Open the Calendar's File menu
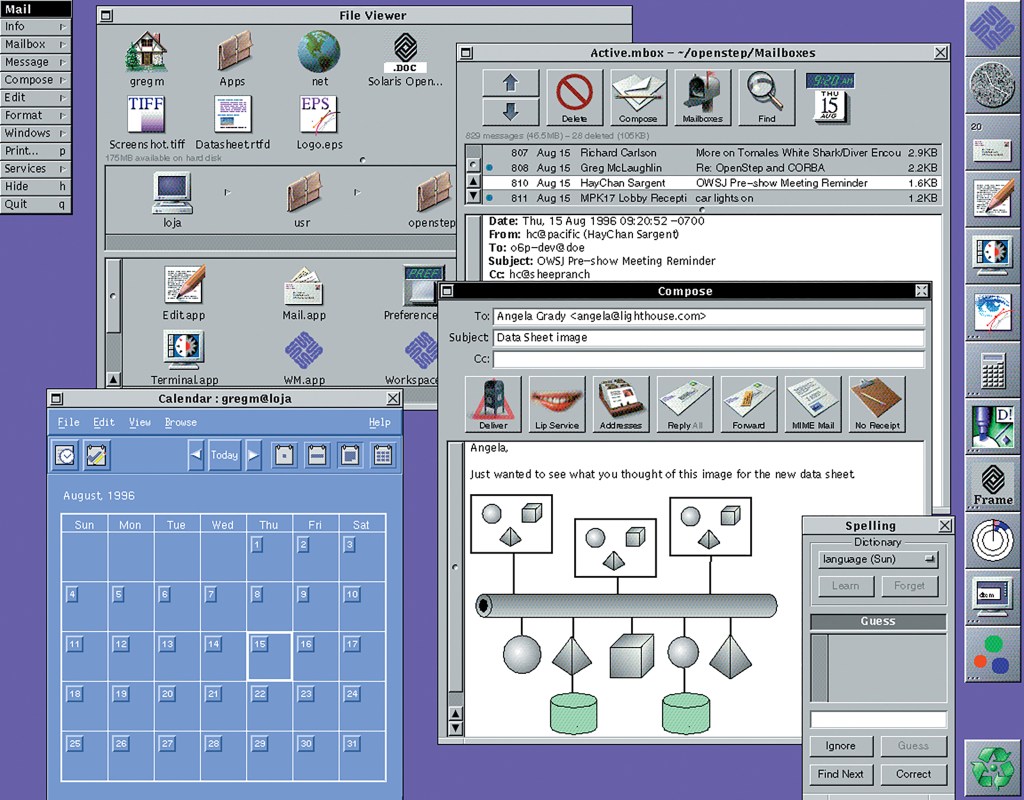Image resolution: width=1024 pixels, height=800 pixels. click(69, 423)
